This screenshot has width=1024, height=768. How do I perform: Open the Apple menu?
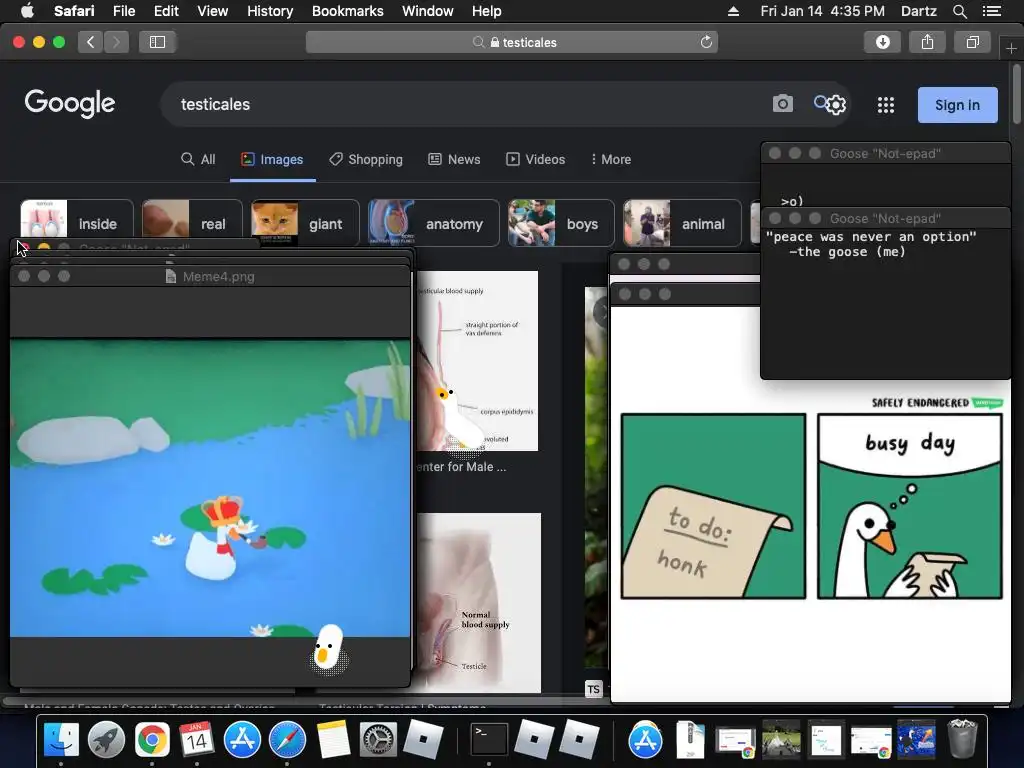(x=27, y=11)
